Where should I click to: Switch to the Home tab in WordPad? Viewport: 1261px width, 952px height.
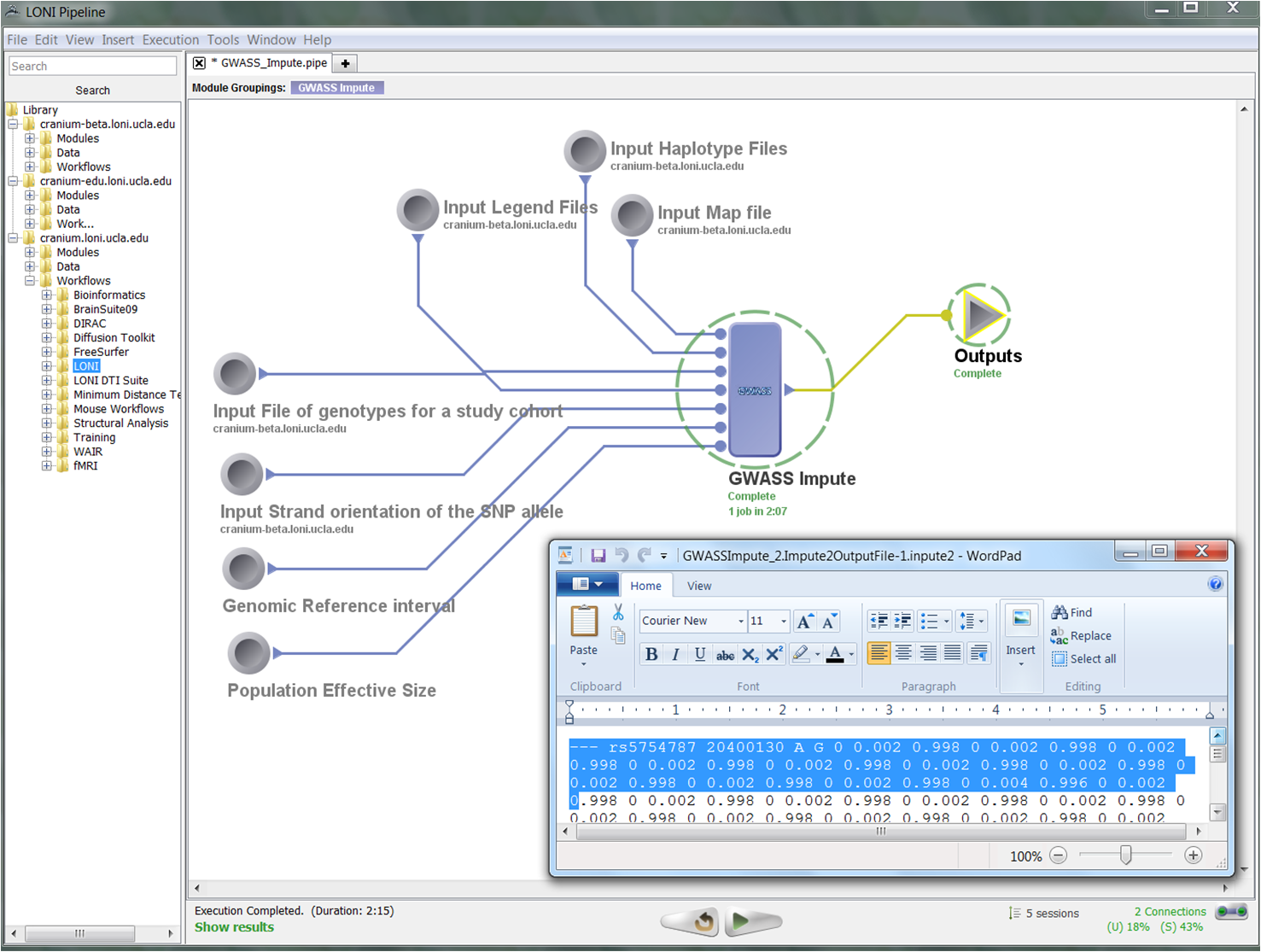click(x=646, y=586)
